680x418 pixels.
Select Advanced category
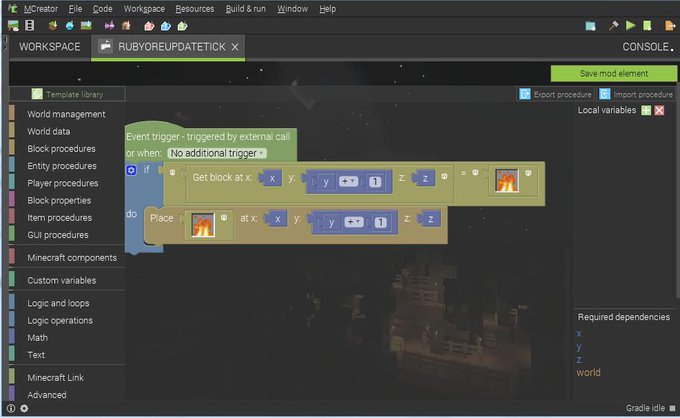pyautogui.click(x=47, y=395)
